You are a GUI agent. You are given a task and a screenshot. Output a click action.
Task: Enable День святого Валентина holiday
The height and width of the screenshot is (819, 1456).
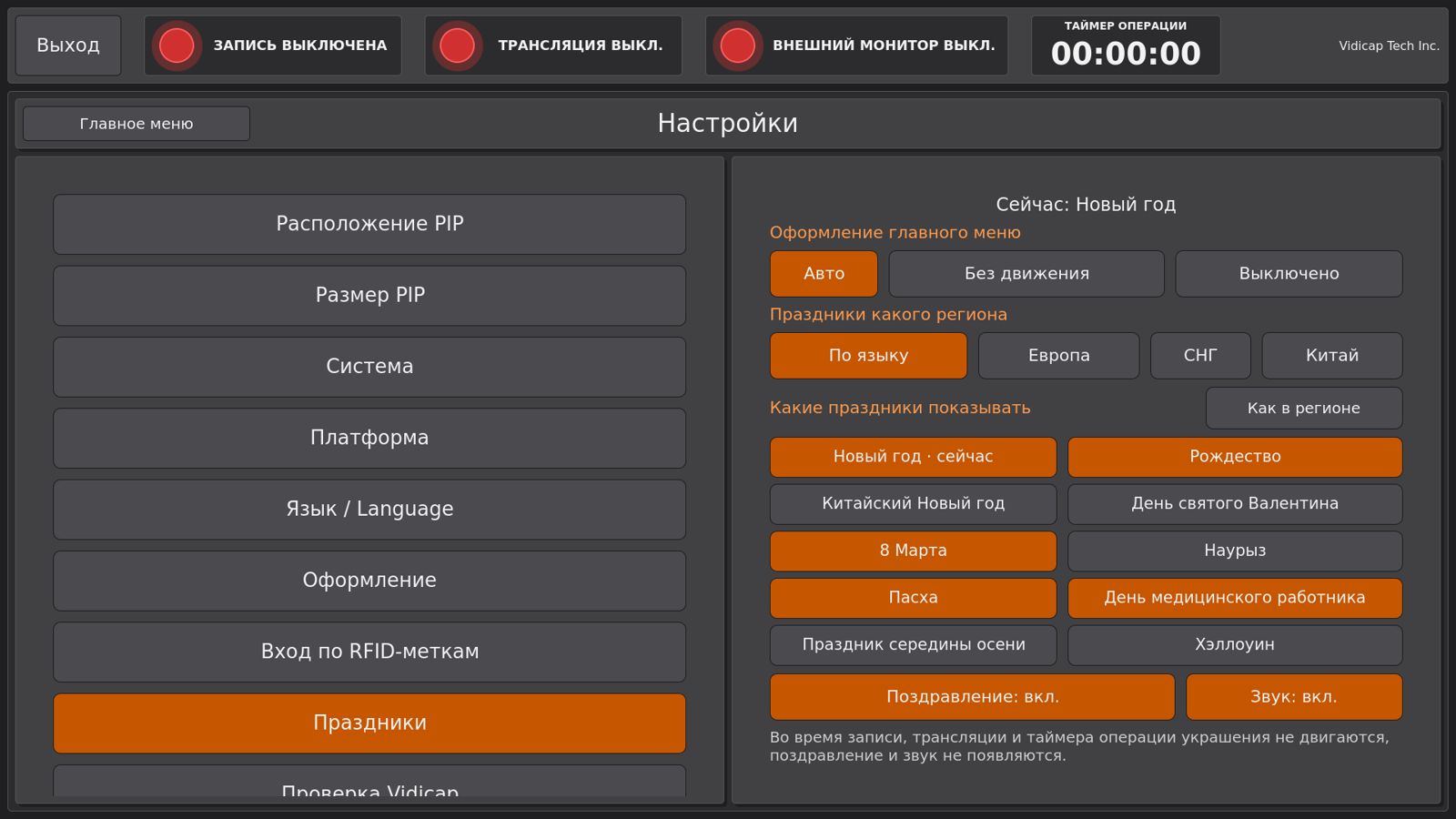pyautogui.click(x=1235, y=504)
